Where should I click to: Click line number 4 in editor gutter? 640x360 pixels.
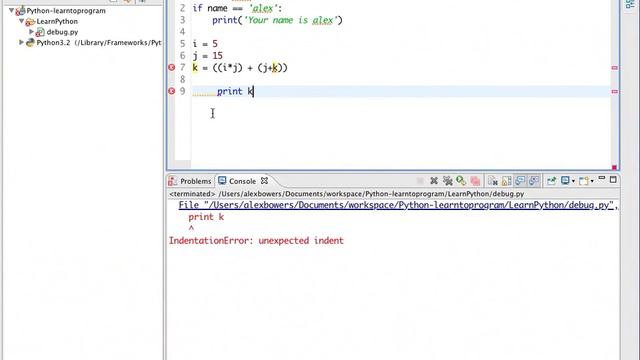tap(182, 32)
